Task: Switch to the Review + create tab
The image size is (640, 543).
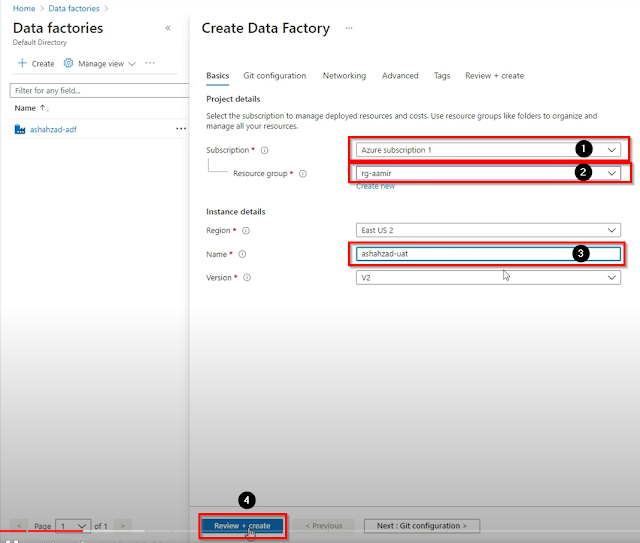Action: pyautogui.click(x=495, y=76)
